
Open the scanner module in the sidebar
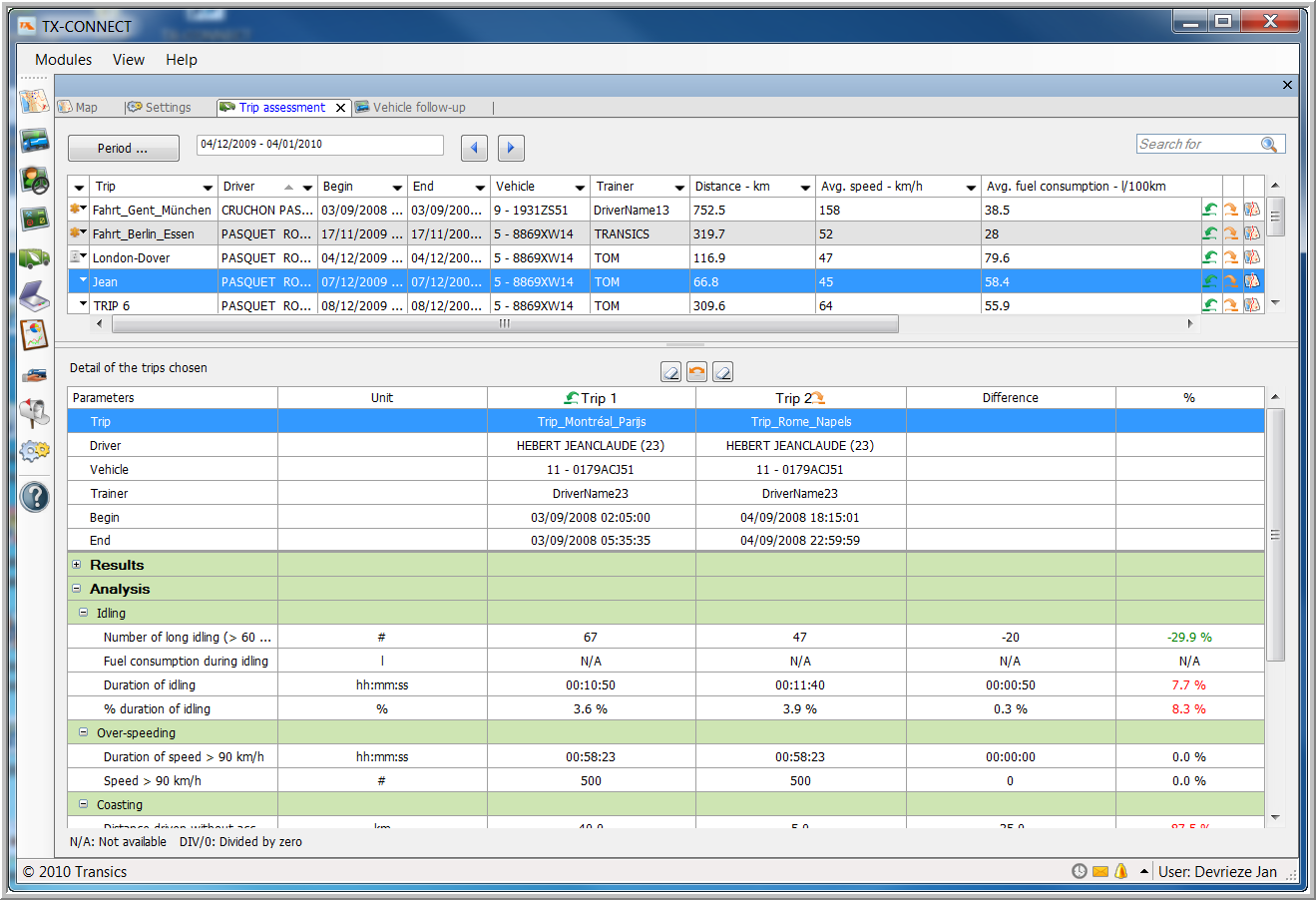coord(34,296)
